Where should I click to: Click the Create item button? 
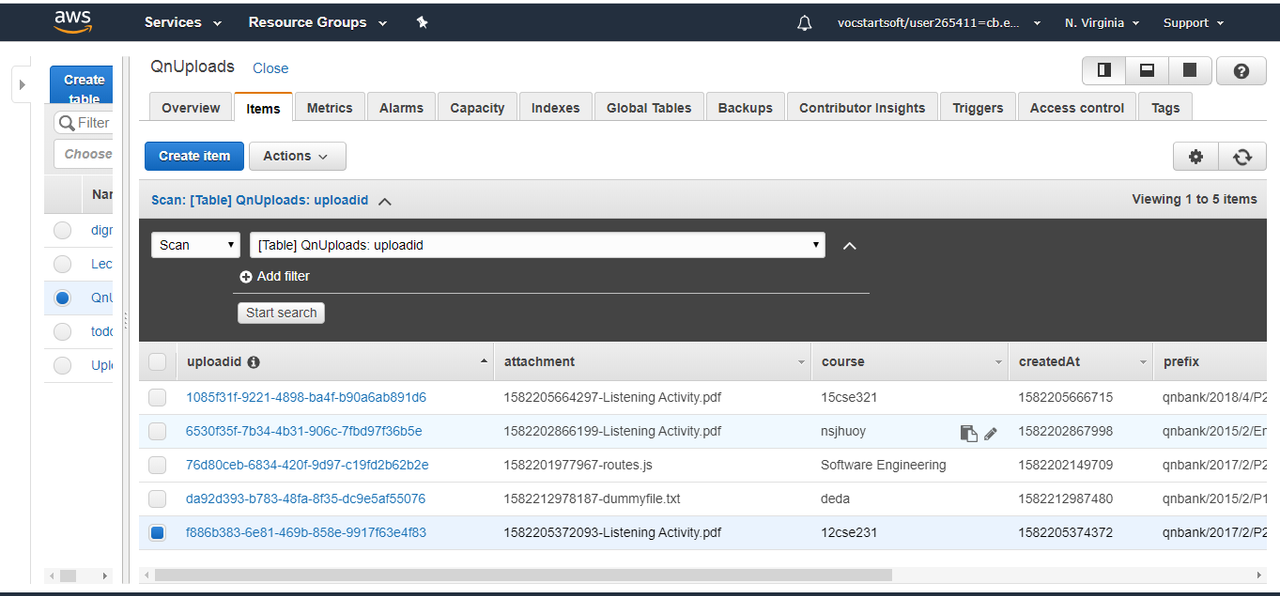(x=194, y=156)
